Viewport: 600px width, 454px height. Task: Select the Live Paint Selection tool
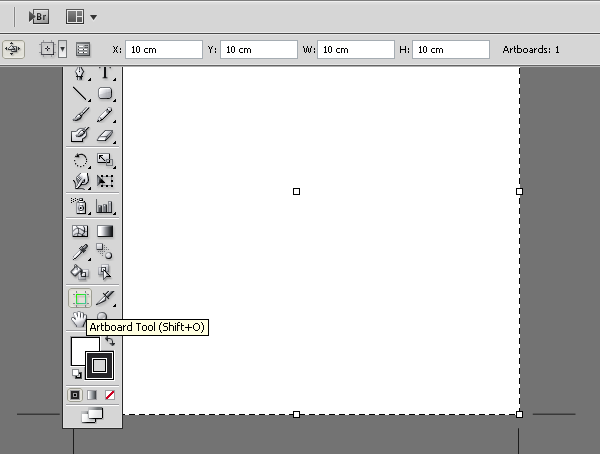105,273
